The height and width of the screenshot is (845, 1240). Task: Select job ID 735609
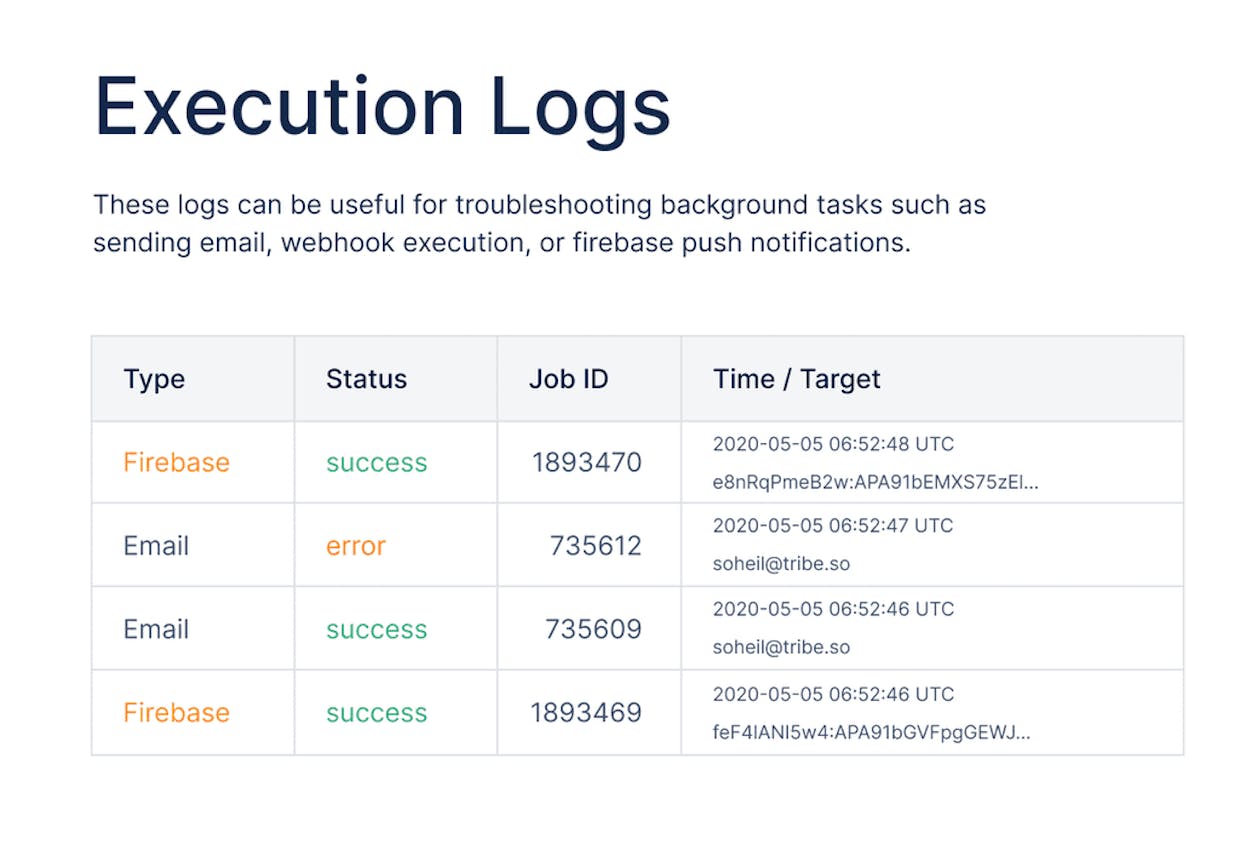pos(593,629)
